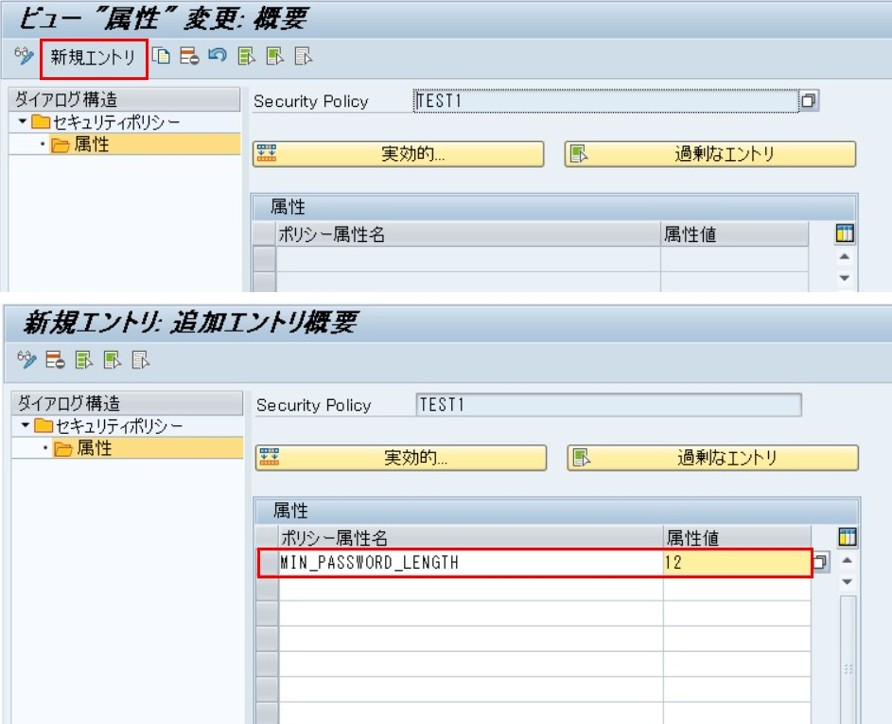Click the upper 実効的... button
Screen dimensions: 892x724
click(x=398, y=154)
